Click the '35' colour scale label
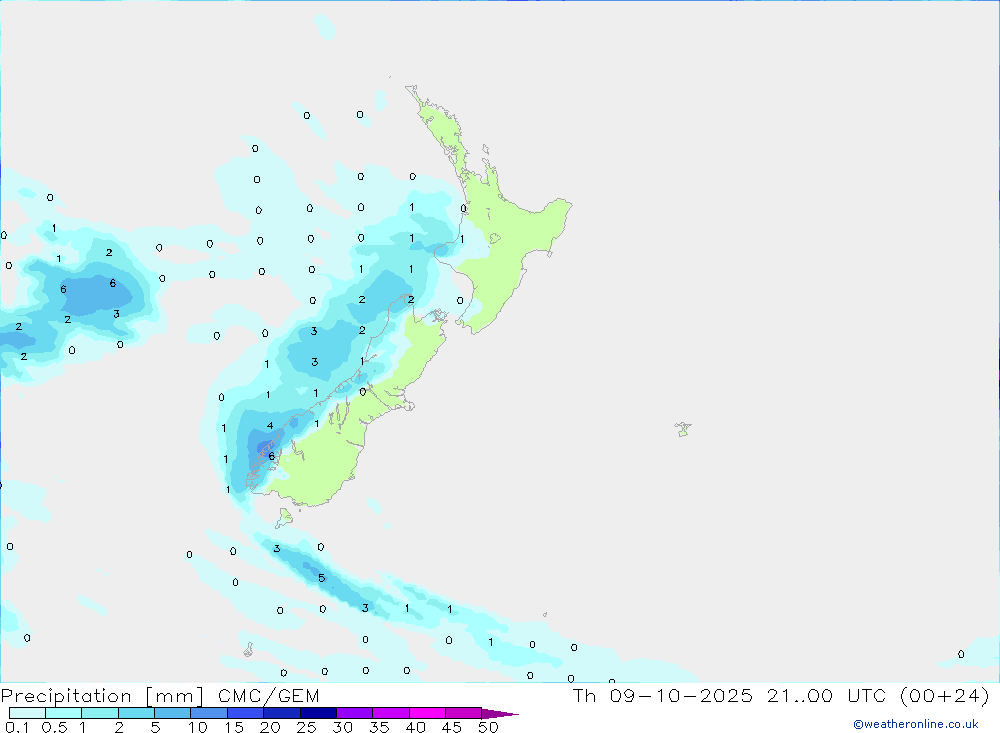This screenshot has height=733, width=1000. pyautogui.click(x=379, y=727)
